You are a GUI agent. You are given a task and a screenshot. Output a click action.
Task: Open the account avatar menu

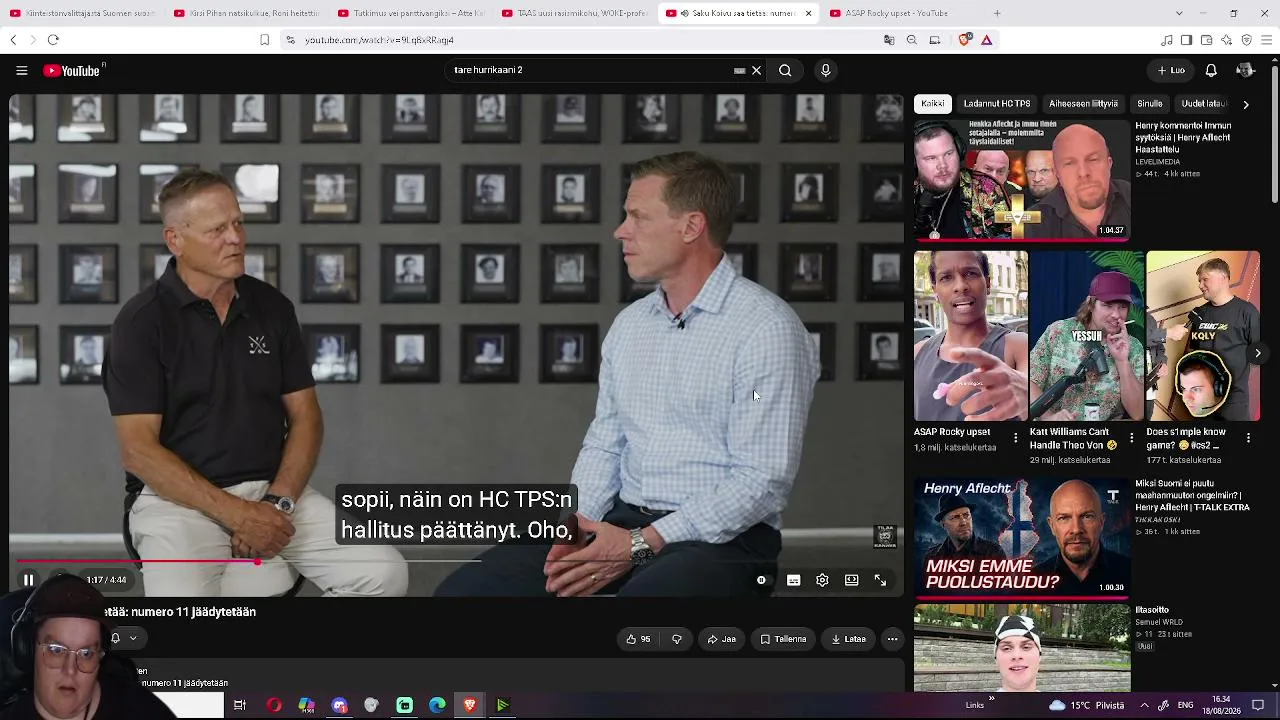tap(1245, 70)
